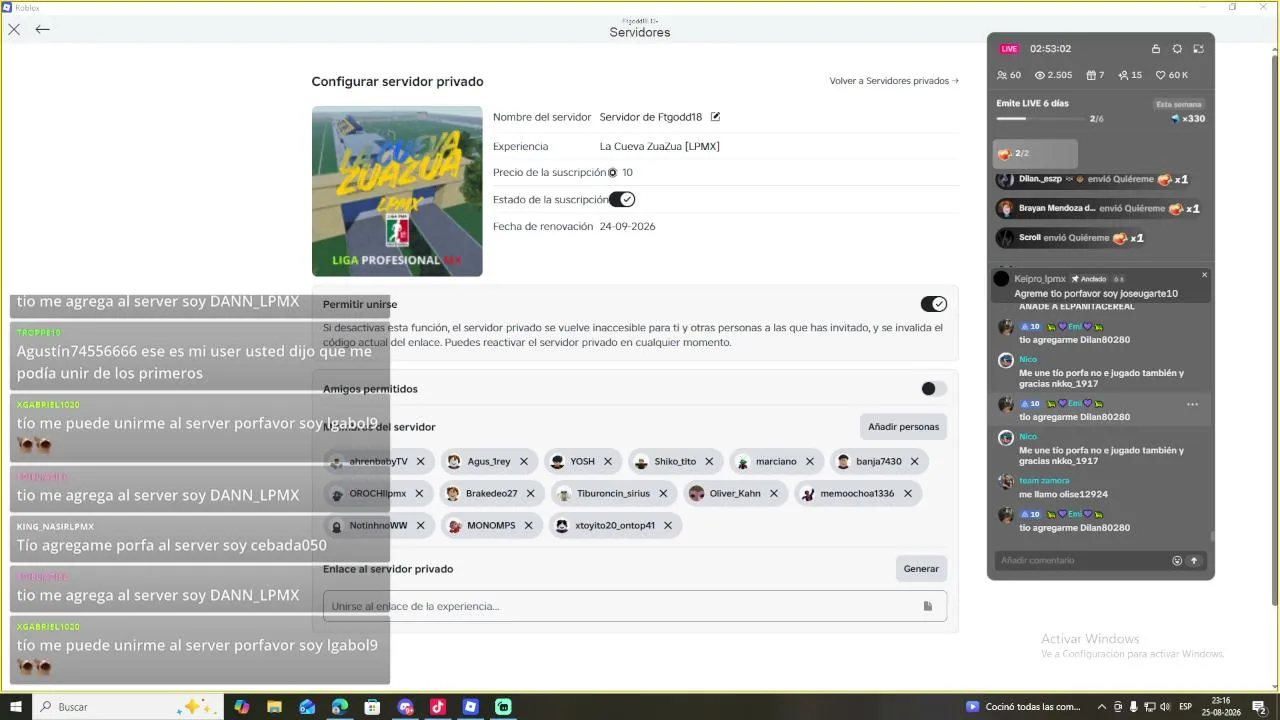1280x720 pixels.
Task: Remove NotinhnoWW from server members
Action: coord(420,525)
